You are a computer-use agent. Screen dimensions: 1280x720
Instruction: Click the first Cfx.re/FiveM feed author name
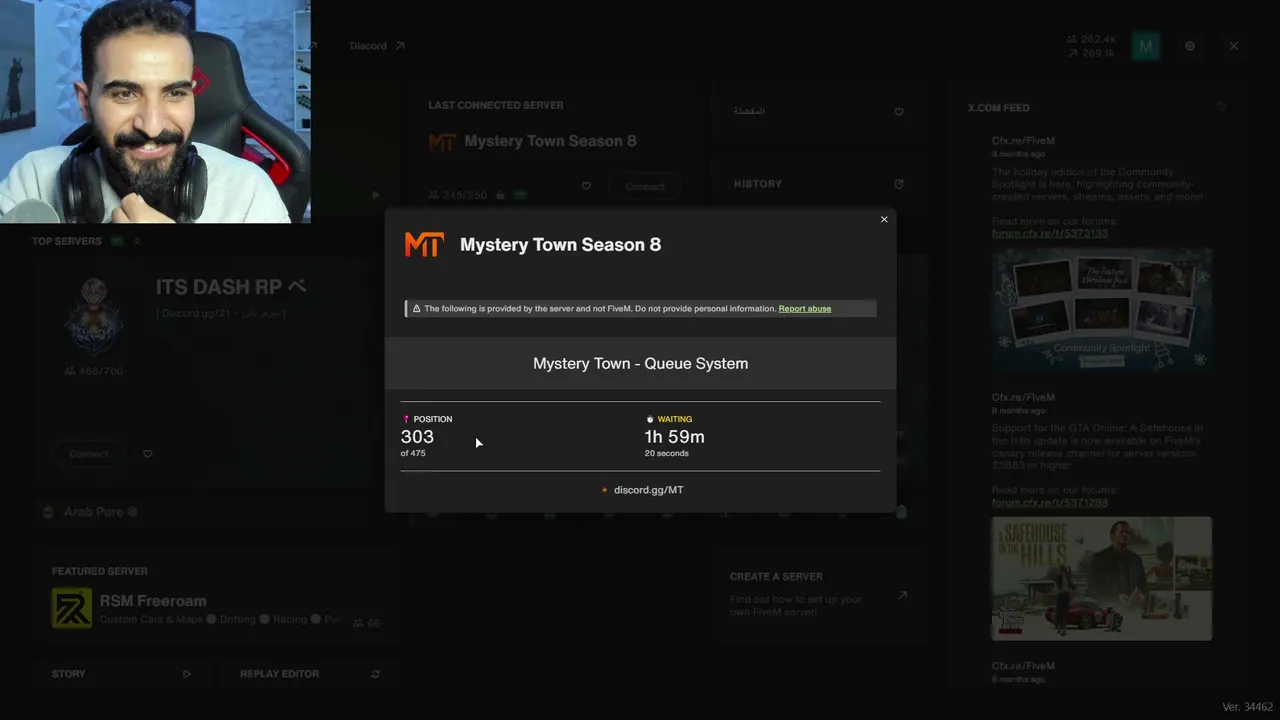click(1023, 141)
